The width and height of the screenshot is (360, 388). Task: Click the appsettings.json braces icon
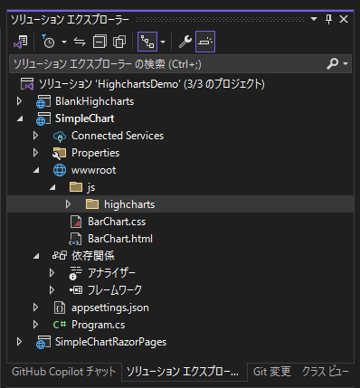tap(59, 308)
